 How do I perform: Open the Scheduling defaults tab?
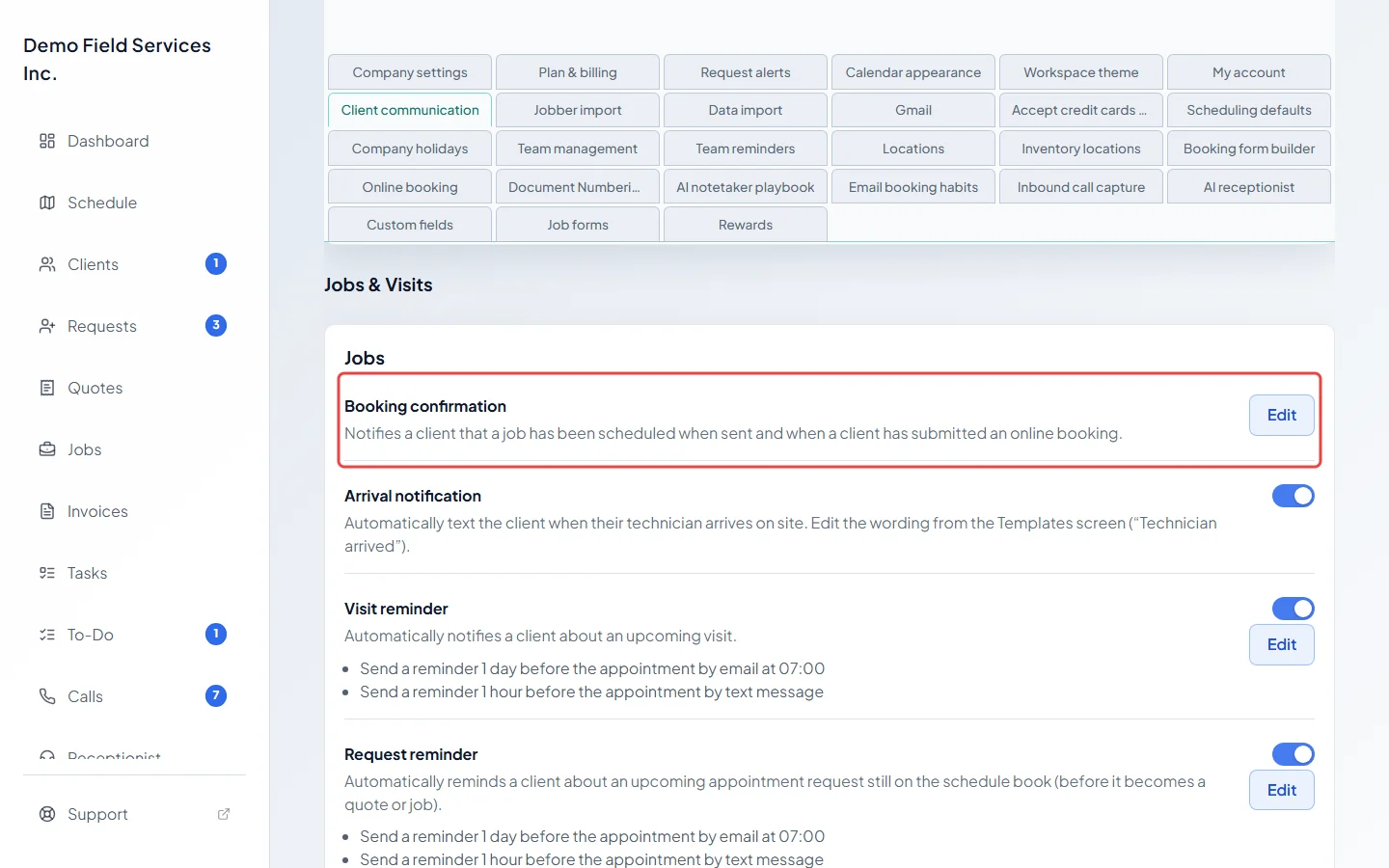tap(1249, 110)
